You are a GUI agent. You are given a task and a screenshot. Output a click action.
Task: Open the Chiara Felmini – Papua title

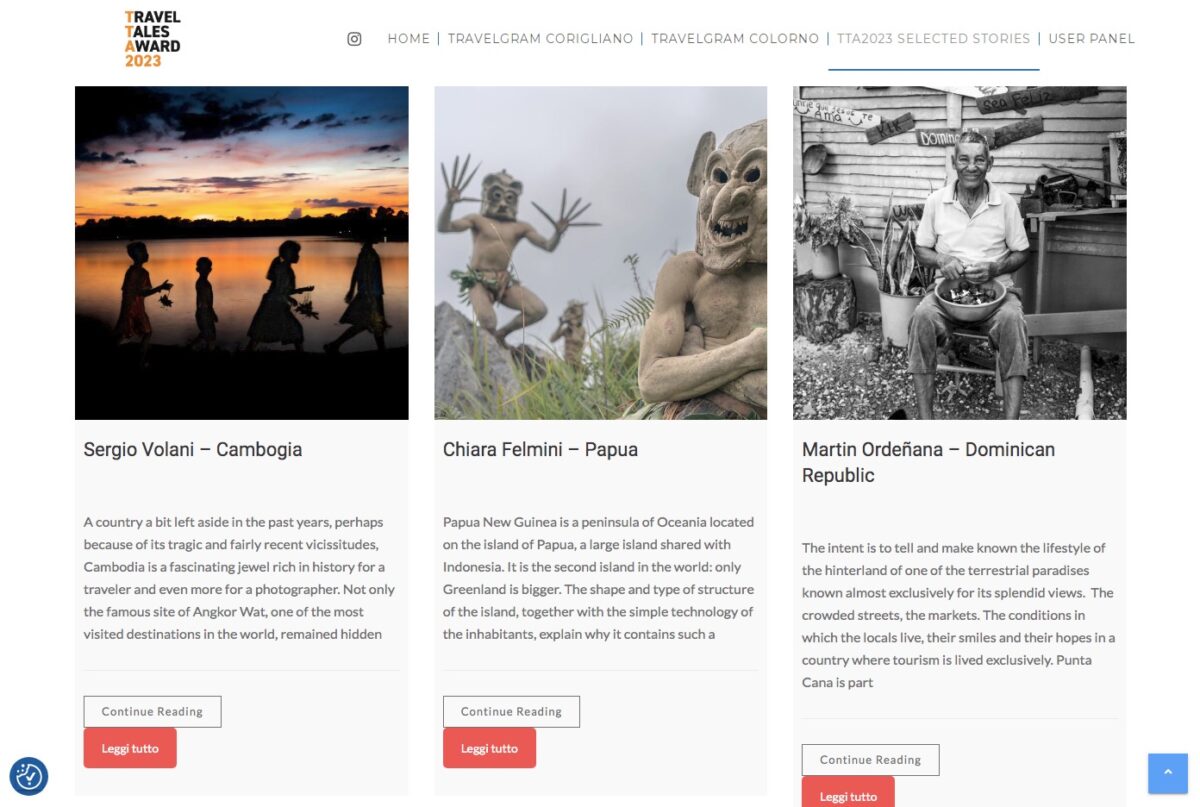coord(540,450)
